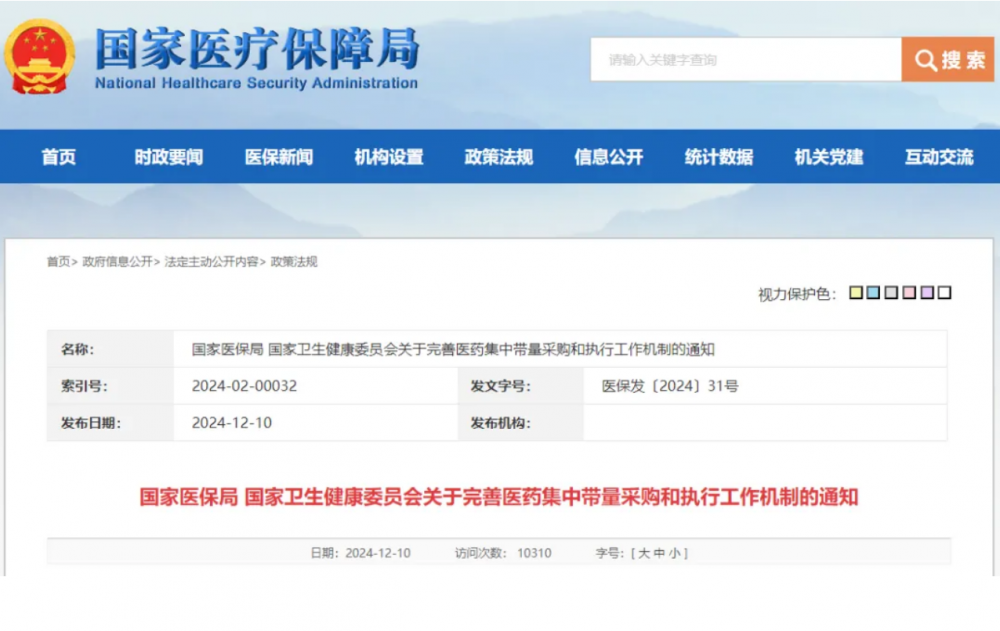Click the 索引号 label cell
The height and width of the screenshot is (631, 1000).
tap(110, 386)
